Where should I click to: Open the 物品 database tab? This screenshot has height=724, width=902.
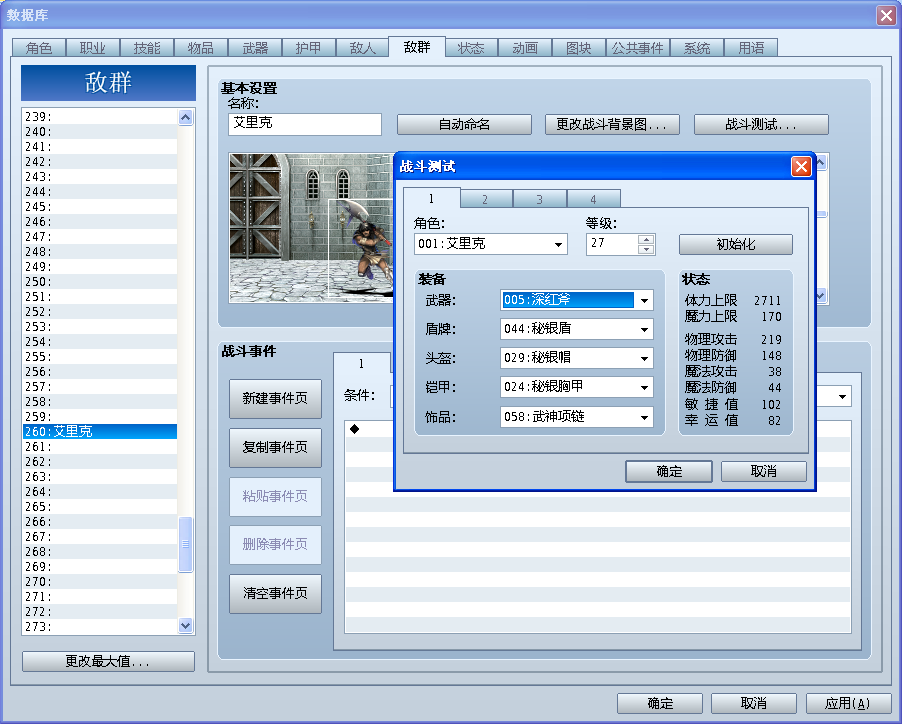pos(201,48)
